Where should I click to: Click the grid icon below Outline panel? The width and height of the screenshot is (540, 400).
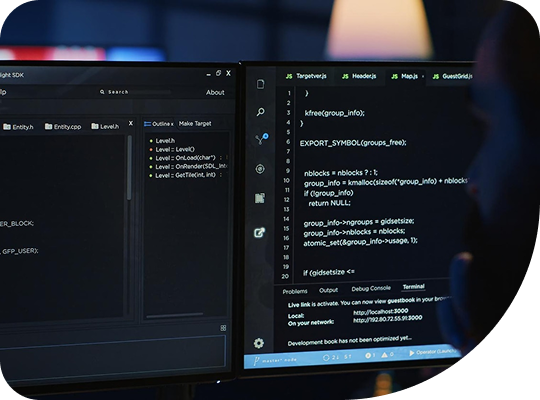point(223,328)
